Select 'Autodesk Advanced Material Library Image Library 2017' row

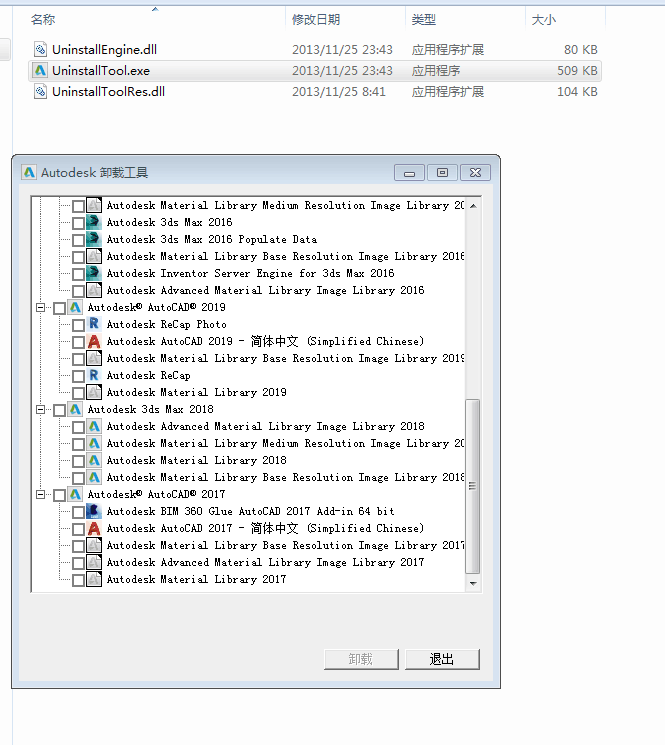(266, 563)
